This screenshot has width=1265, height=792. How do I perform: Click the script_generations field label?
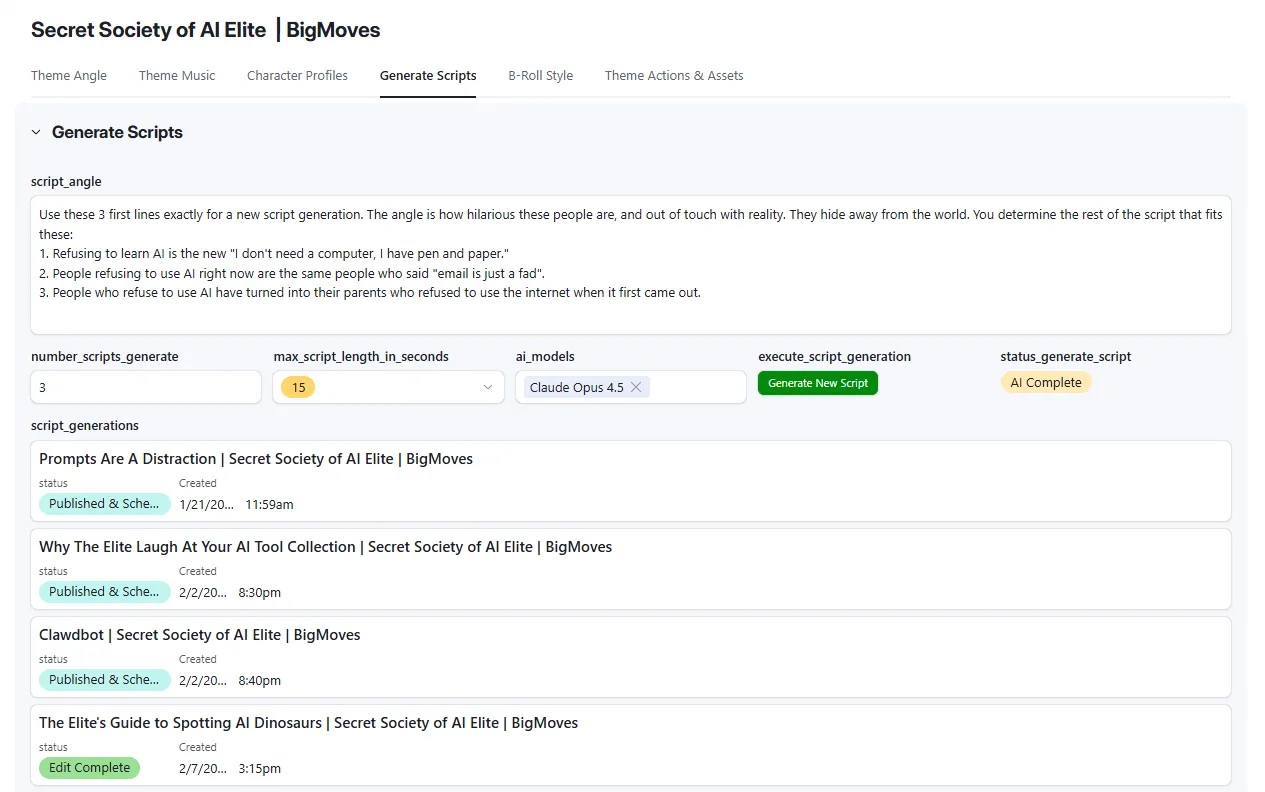[85, 425]
